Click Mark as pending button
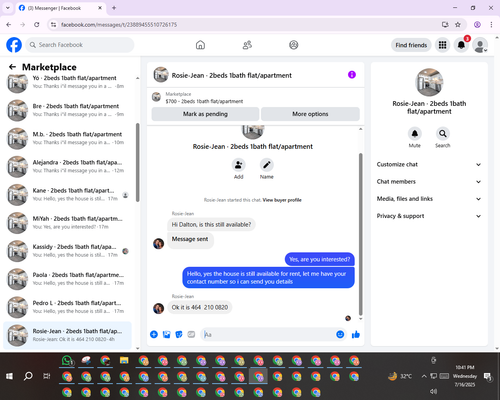The height and width of the screenshot is (400, 500). 205,114
